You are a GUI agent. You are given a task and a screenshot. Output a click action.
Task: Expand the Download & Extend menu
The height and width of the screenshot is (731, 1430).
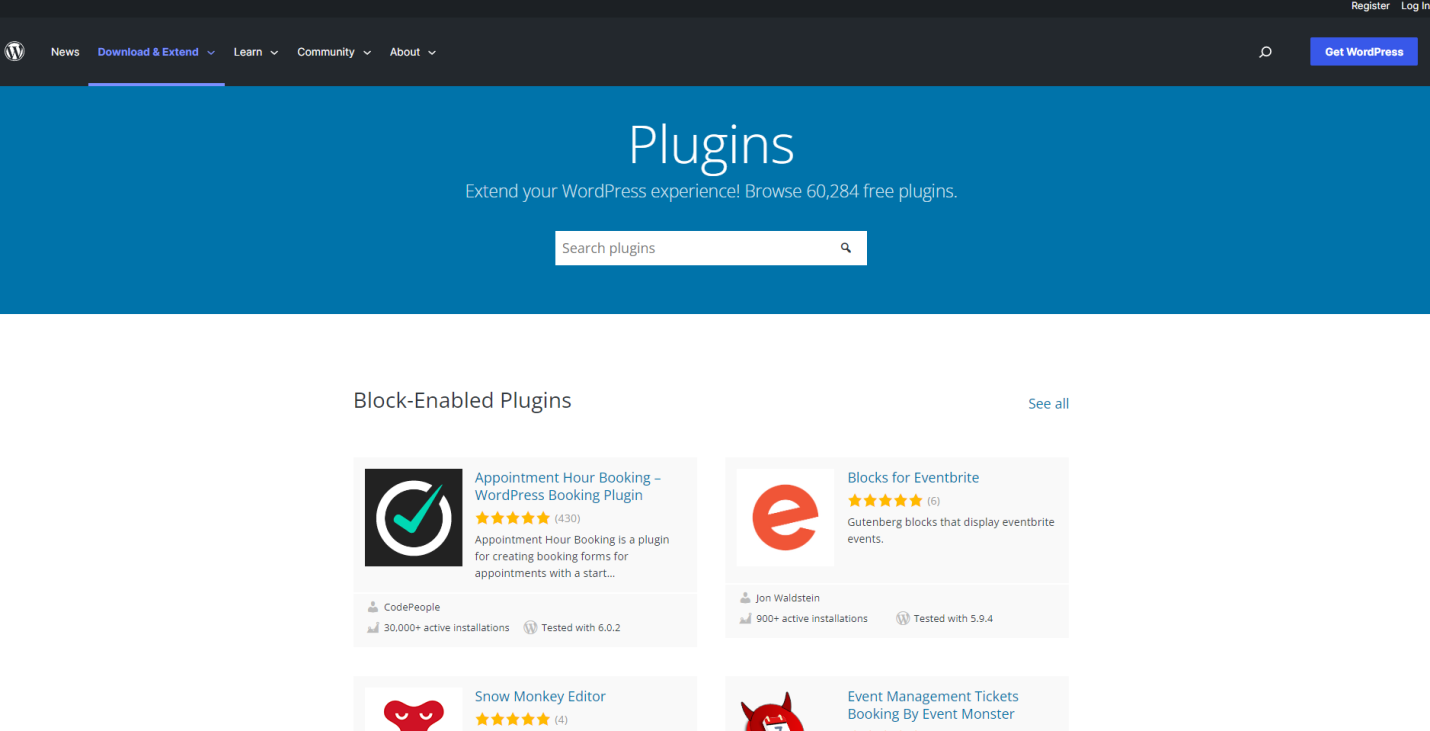pyautogui.click(x=156, y=52)
